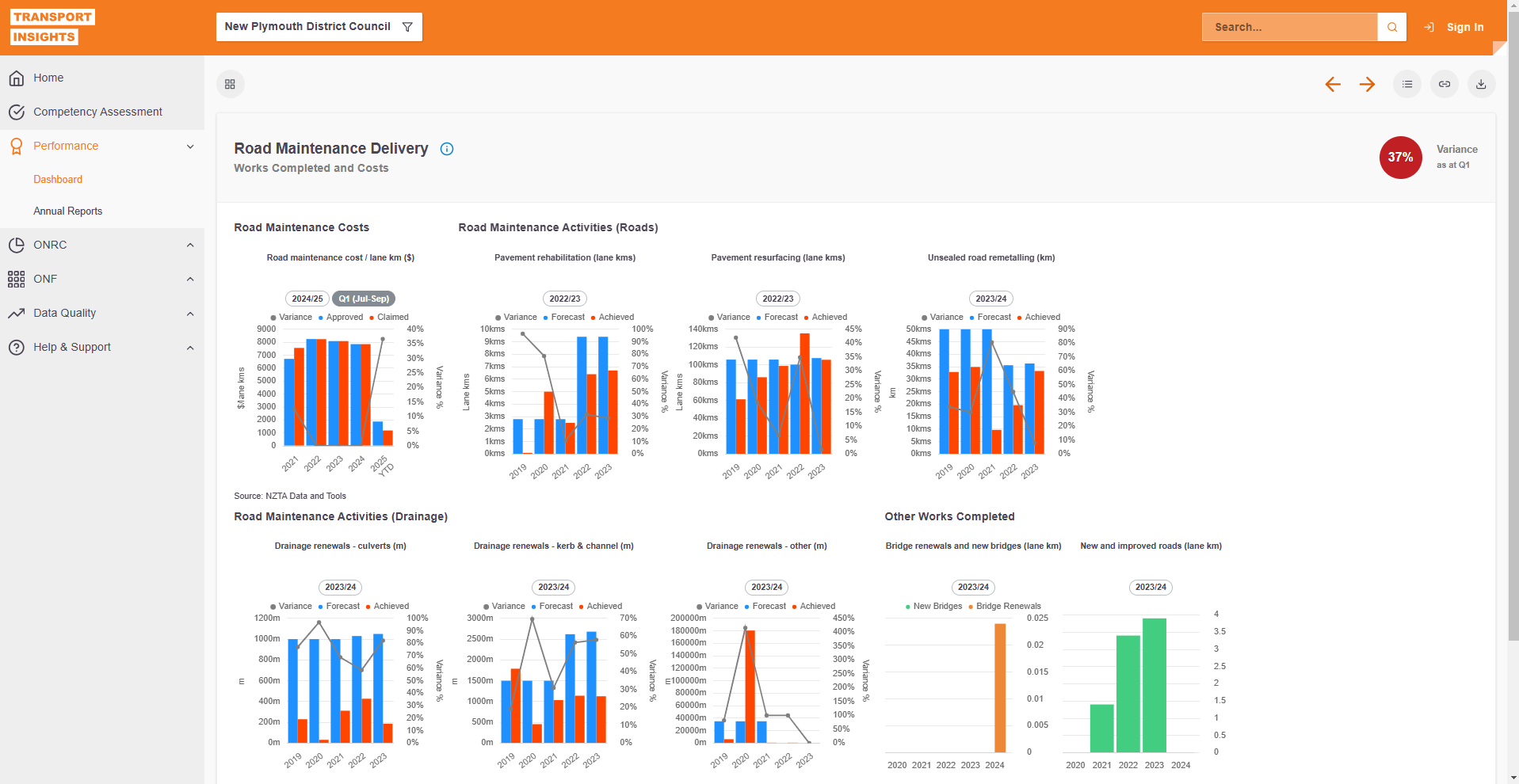
Task: Select the Q1 (Jul-Sep) pill
Action: [364, 299]
